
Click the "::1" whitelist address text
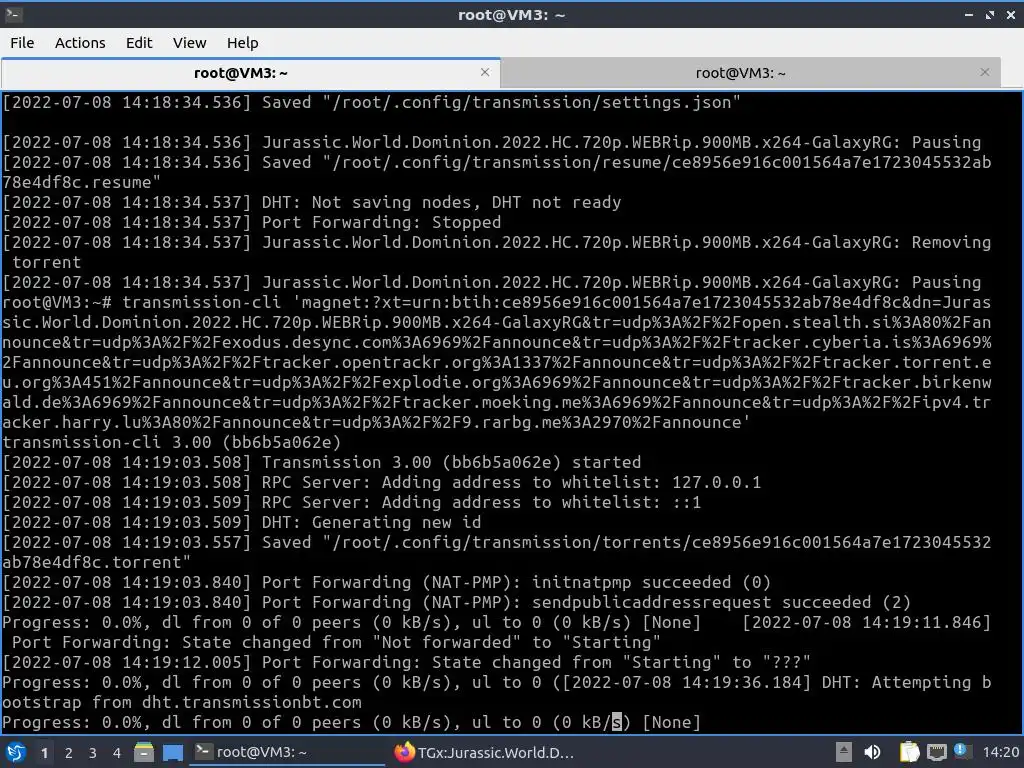point(686,502)
